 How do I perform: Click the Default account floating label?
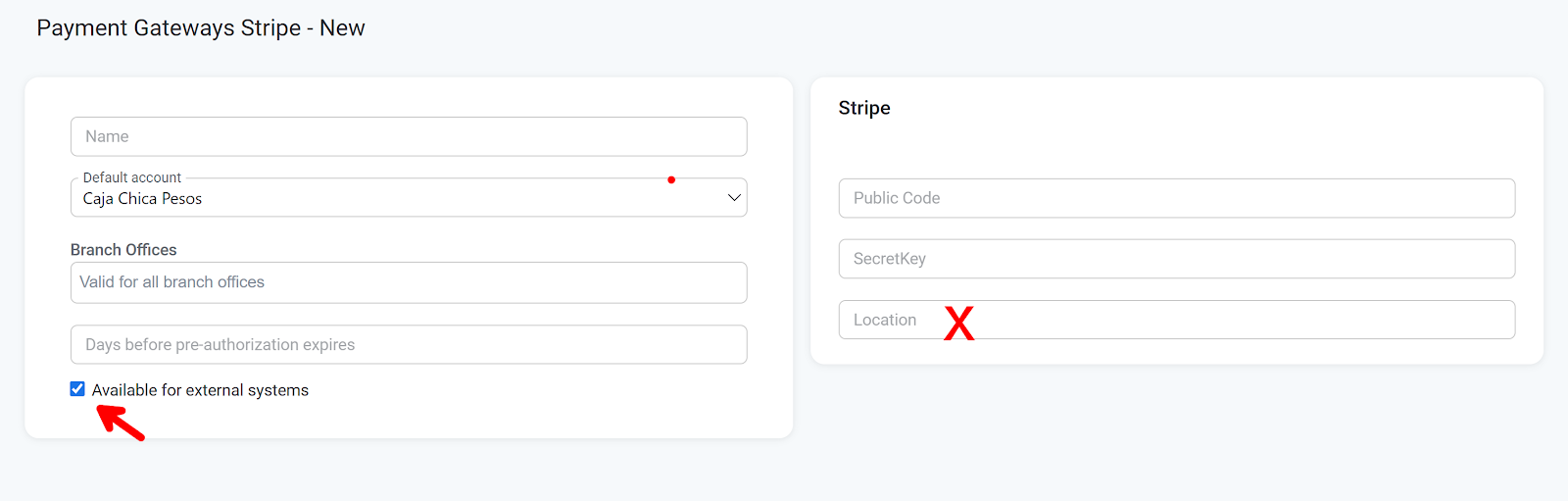[132, 177]
